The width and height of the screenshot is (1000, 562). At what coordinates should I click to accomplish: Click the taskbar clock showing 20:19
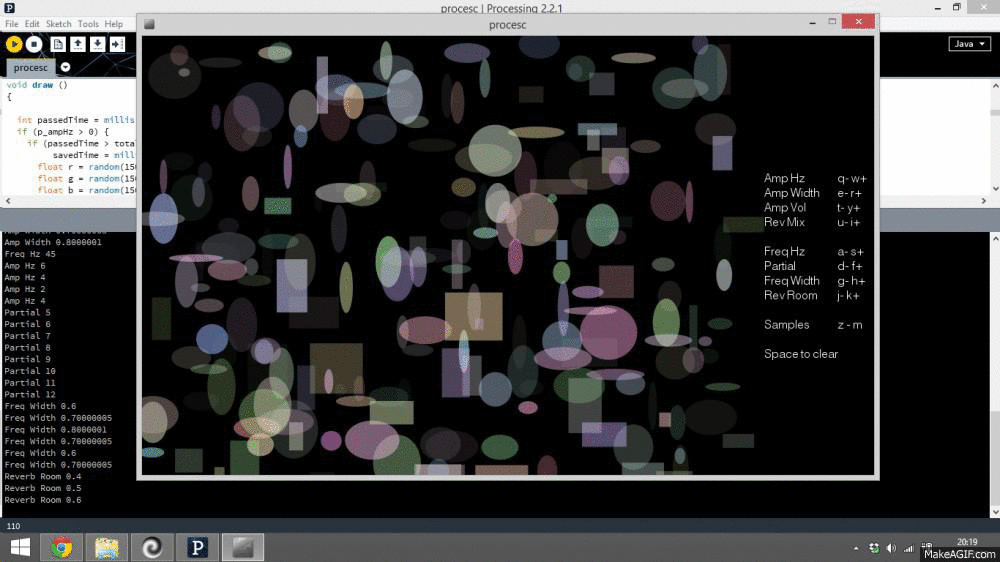point(967,541)
